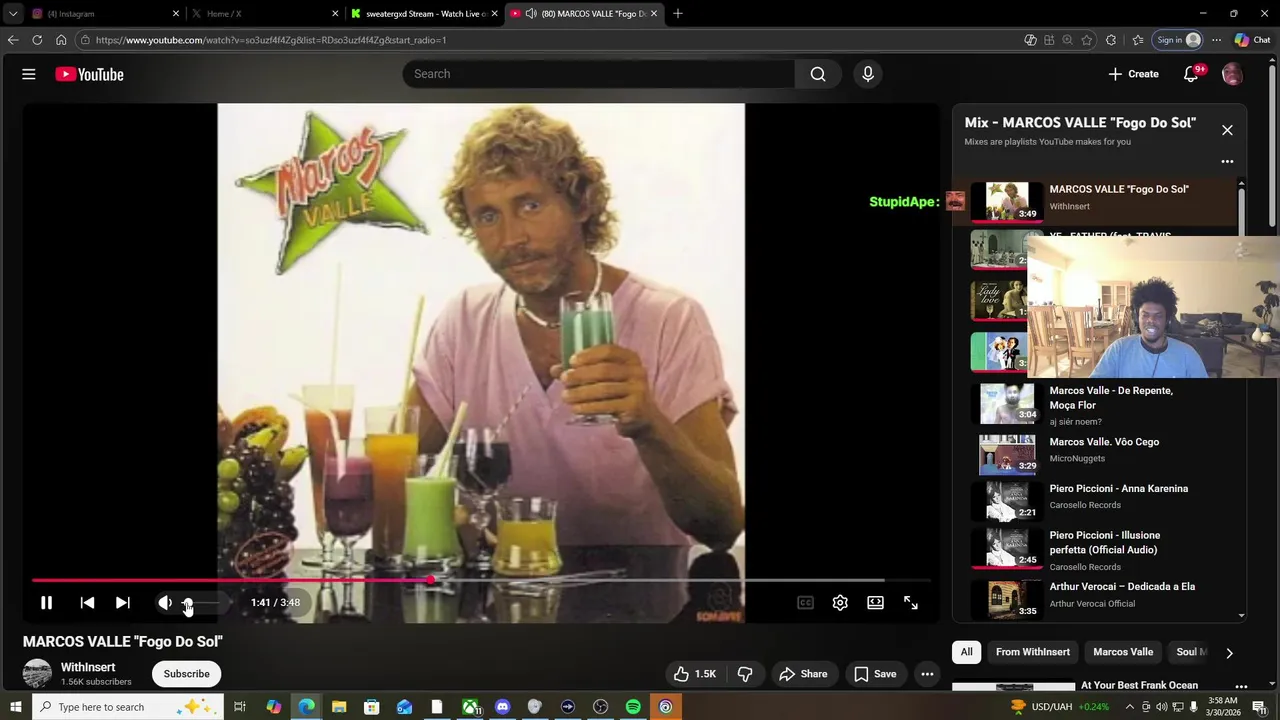1280x720 pixels.
Task: Open the Mix playlist three-dot options
Action: (1227, 161)
